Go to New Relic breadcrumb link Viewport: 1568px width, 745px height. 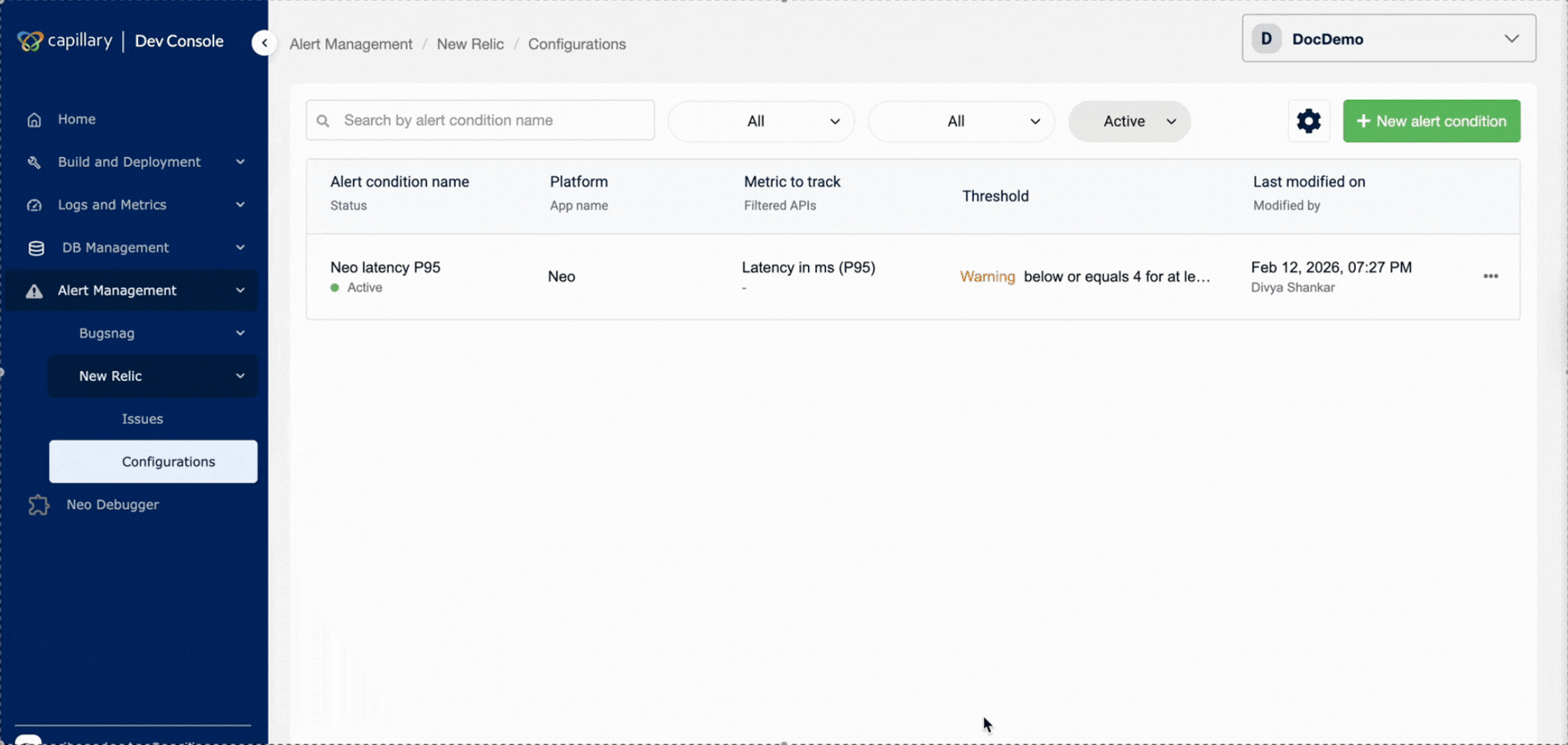470,44
